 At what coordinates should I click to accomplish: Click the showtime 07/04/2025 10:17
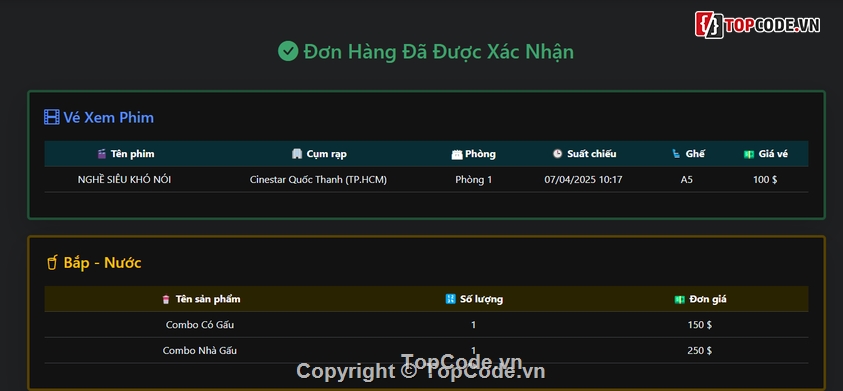click(x=583, y=180)
